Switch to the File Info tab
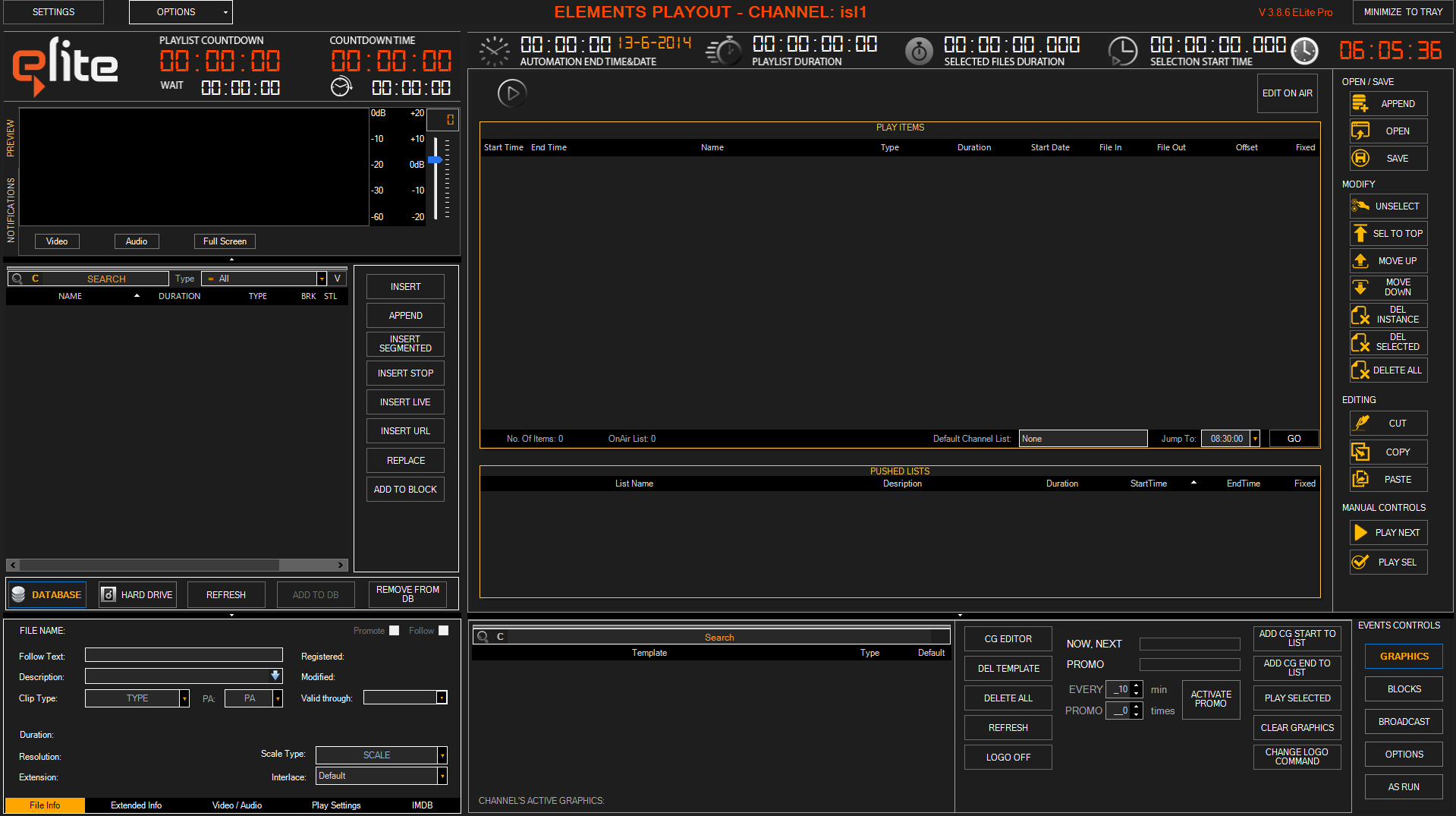1456x816 pixels. [x=45, y=805]
